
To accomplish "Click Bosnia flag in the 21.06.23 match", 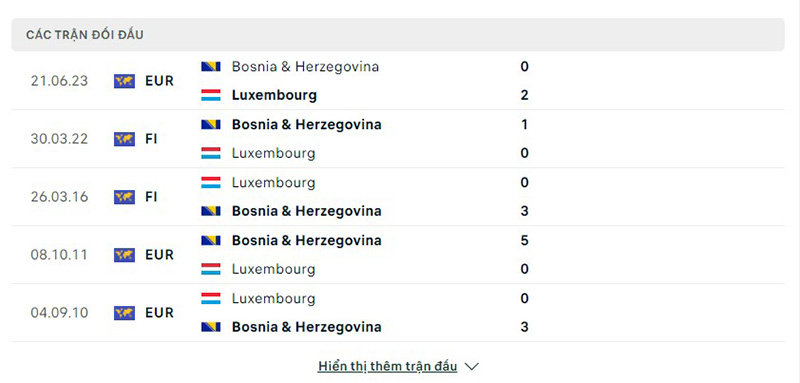I will click(x=211, y=67).
